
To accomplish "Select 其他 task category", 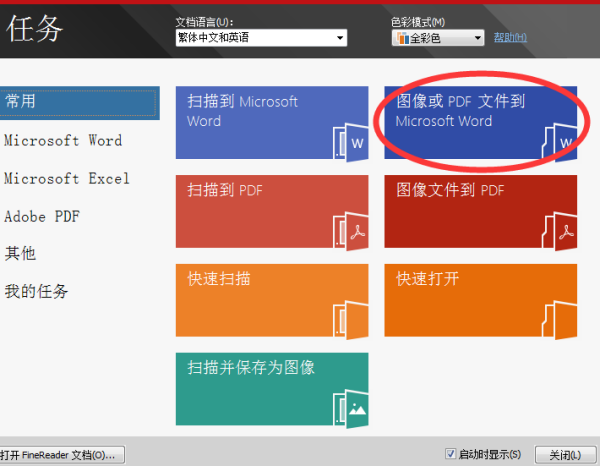I will coord(20,254).
